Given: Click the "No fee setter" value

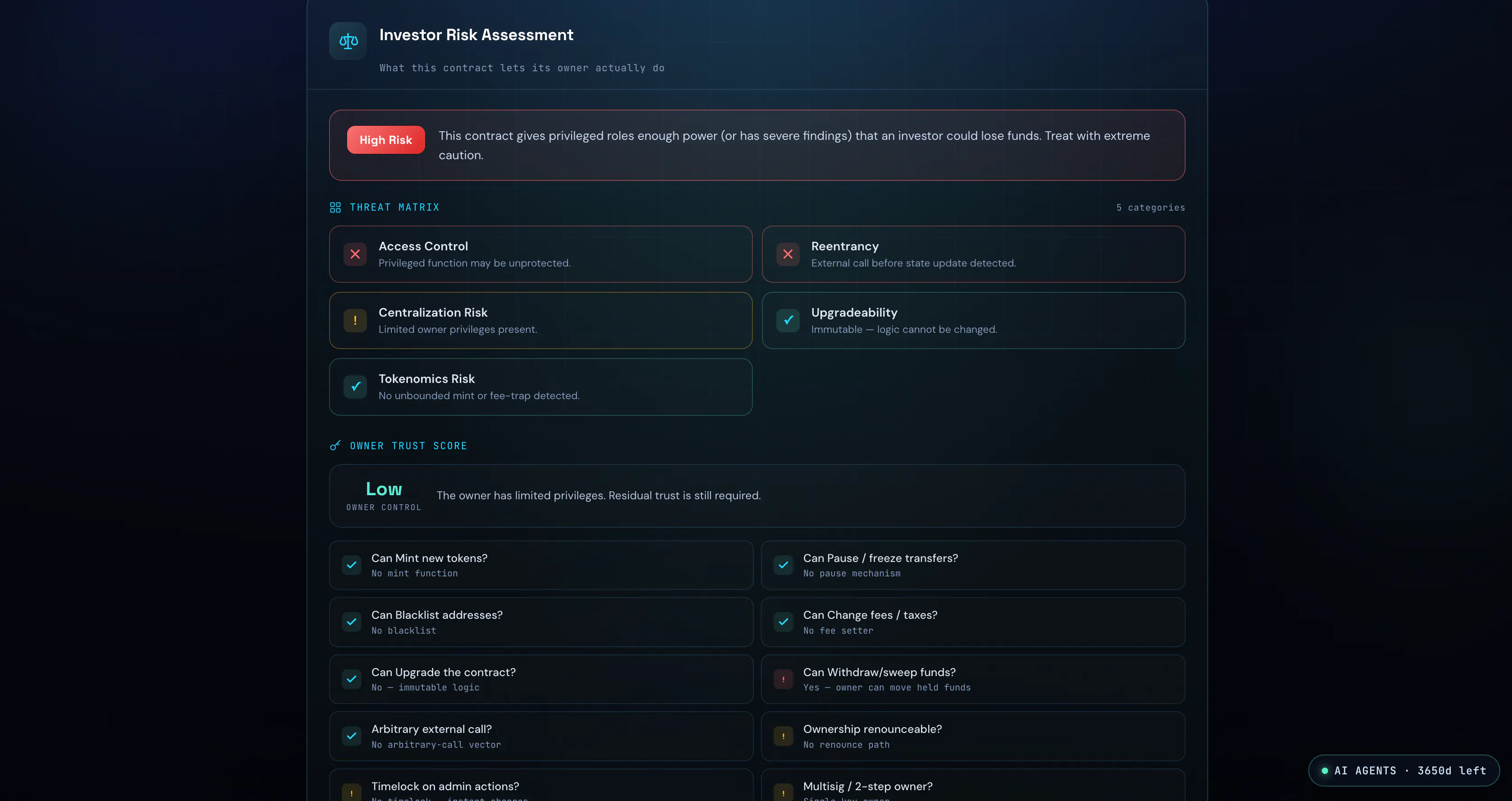Looking at the screenshot, I should 838,631.
